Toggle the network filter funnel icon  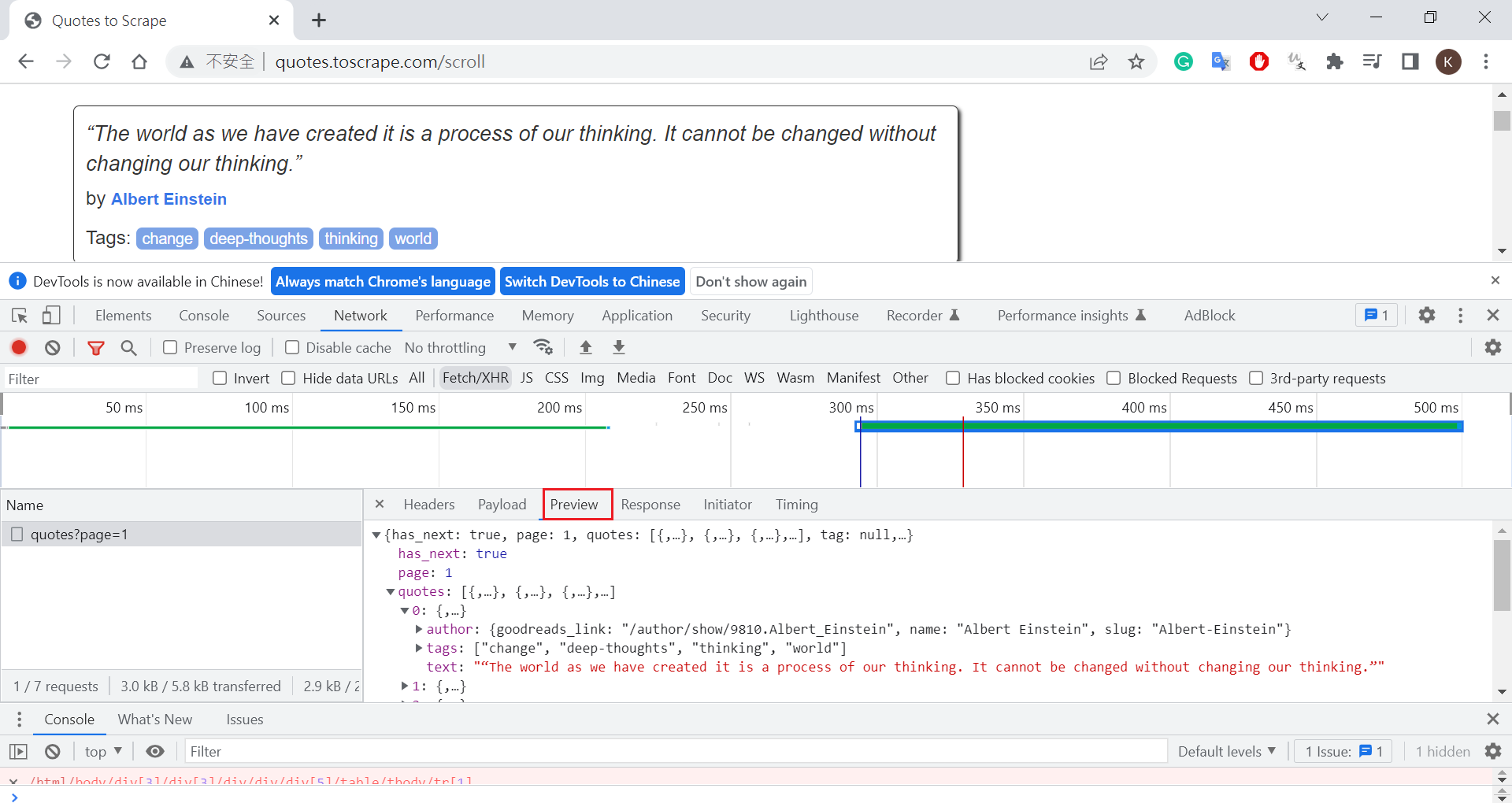click(95, 347)
